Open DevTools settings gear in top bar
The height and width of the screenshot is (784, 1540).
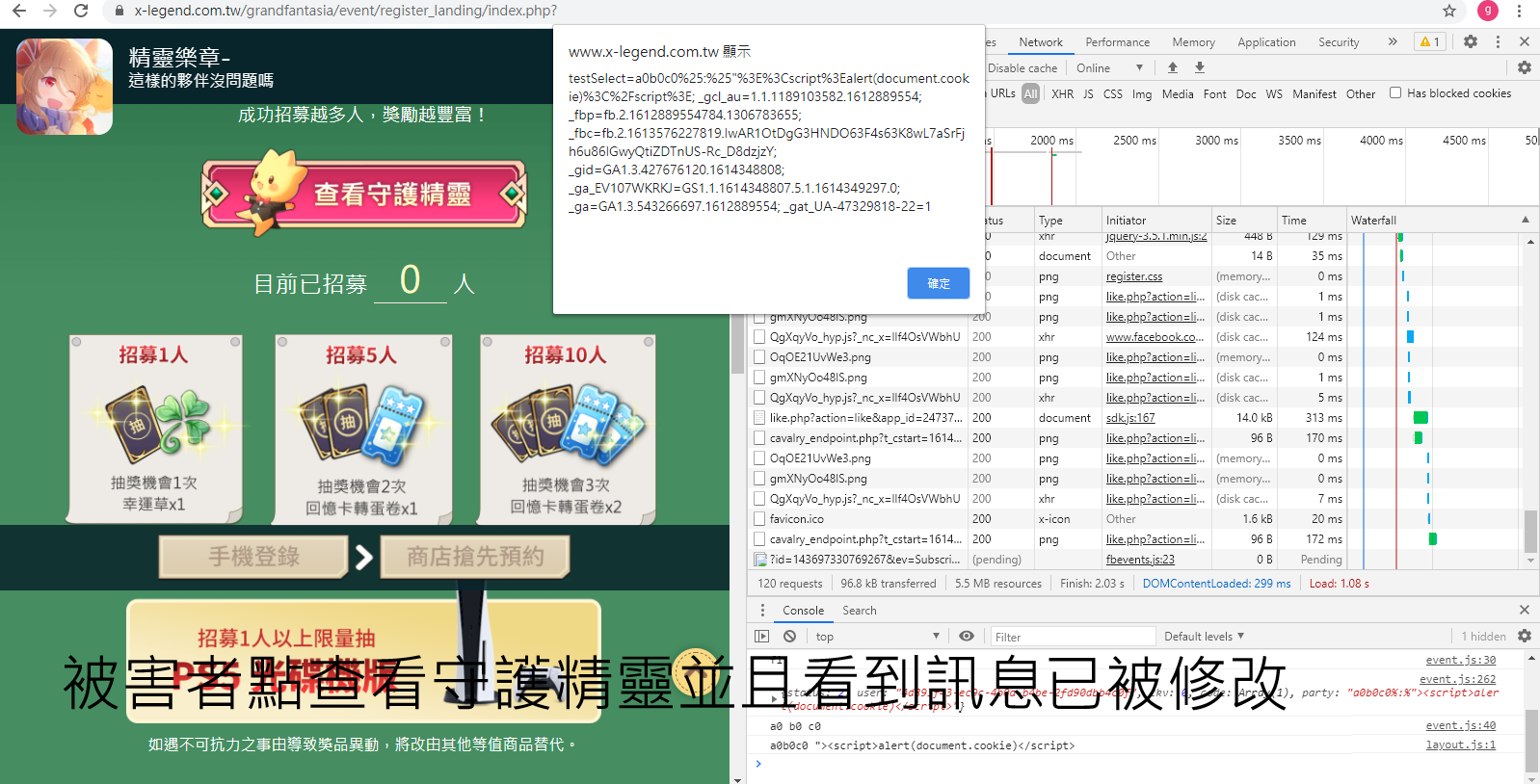1471,41
